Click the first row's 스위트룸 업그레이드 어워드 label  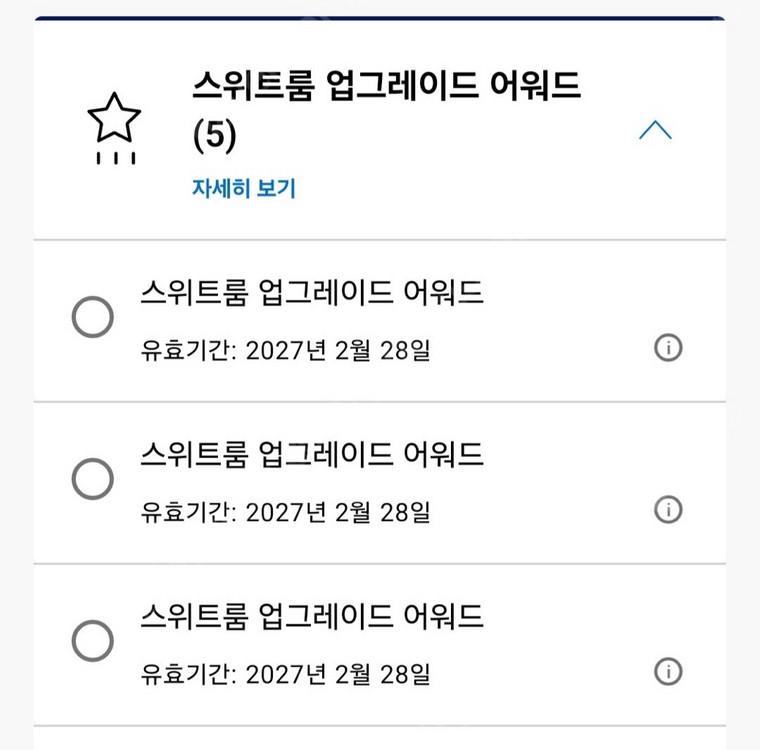pos(312,292)
